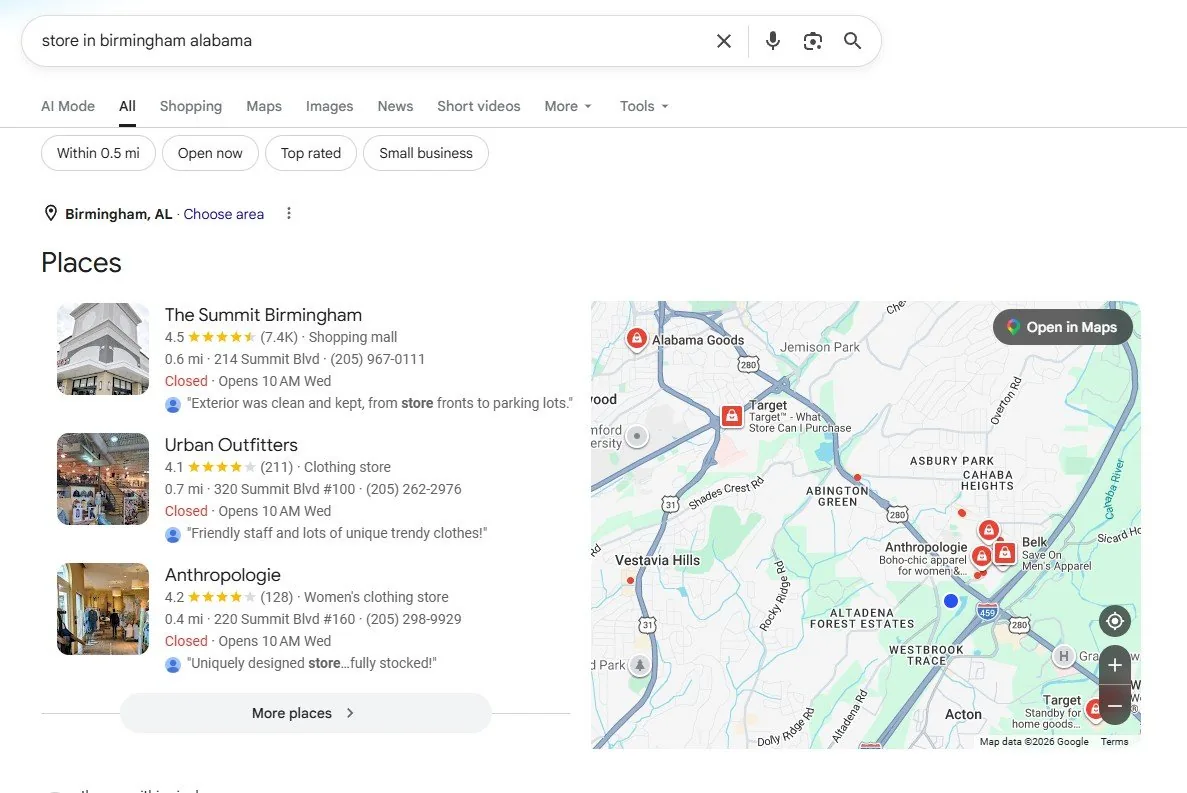This screenshot has width=1187, height=793.
Task: Switch to the Images tab
Action: pyautogui.click(x=329, y=106)
